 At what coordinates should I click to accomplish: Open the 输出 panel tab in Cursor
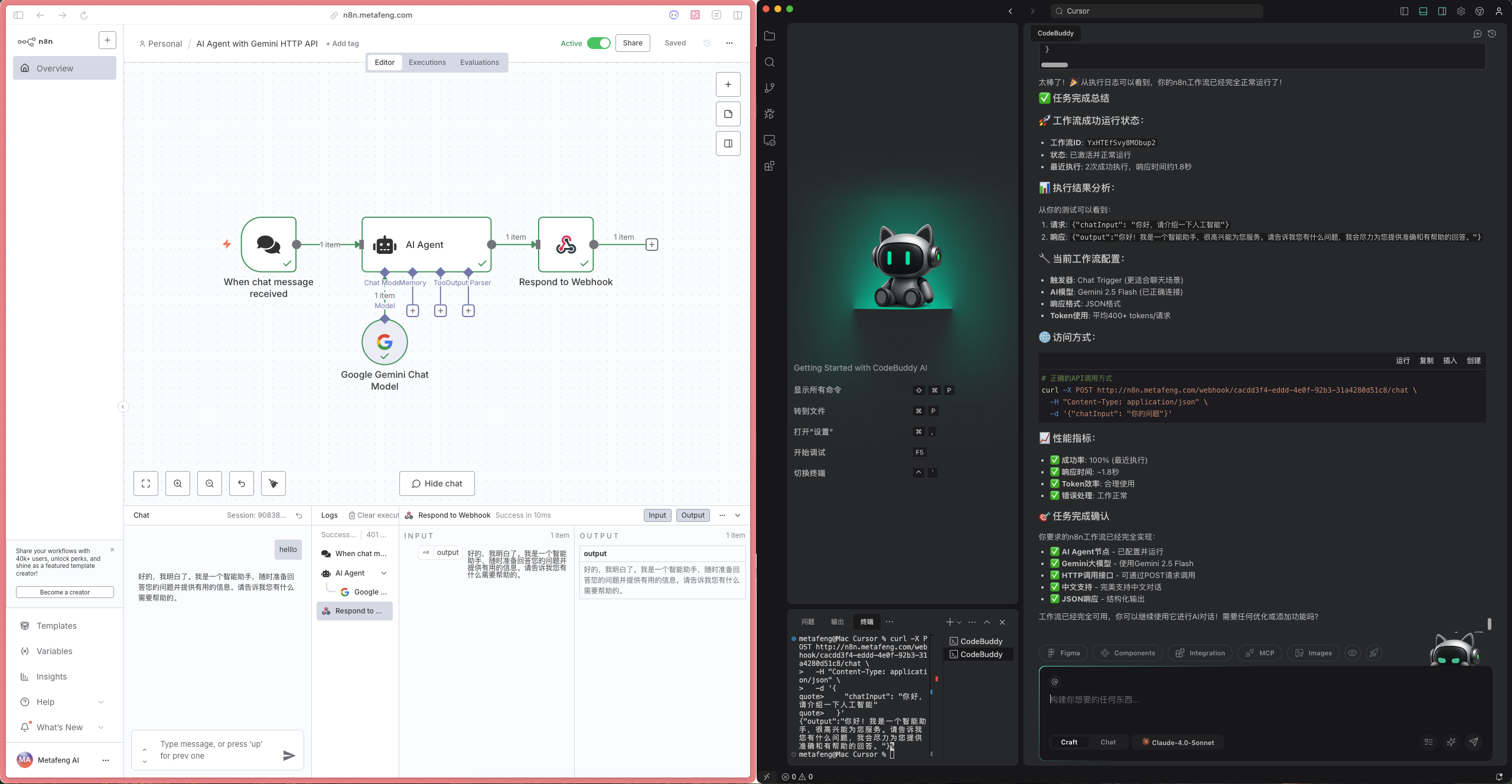pos(838,622)
